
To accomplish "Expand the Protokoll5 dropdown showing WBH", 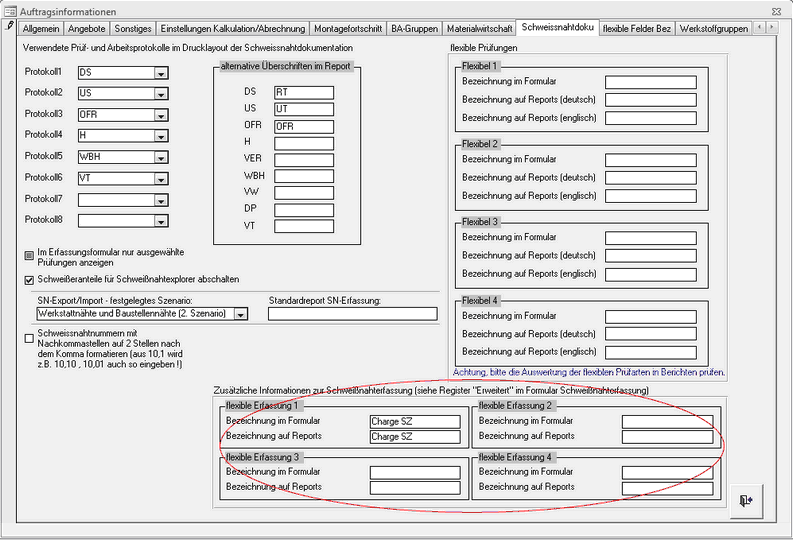I will click(160, 157).
